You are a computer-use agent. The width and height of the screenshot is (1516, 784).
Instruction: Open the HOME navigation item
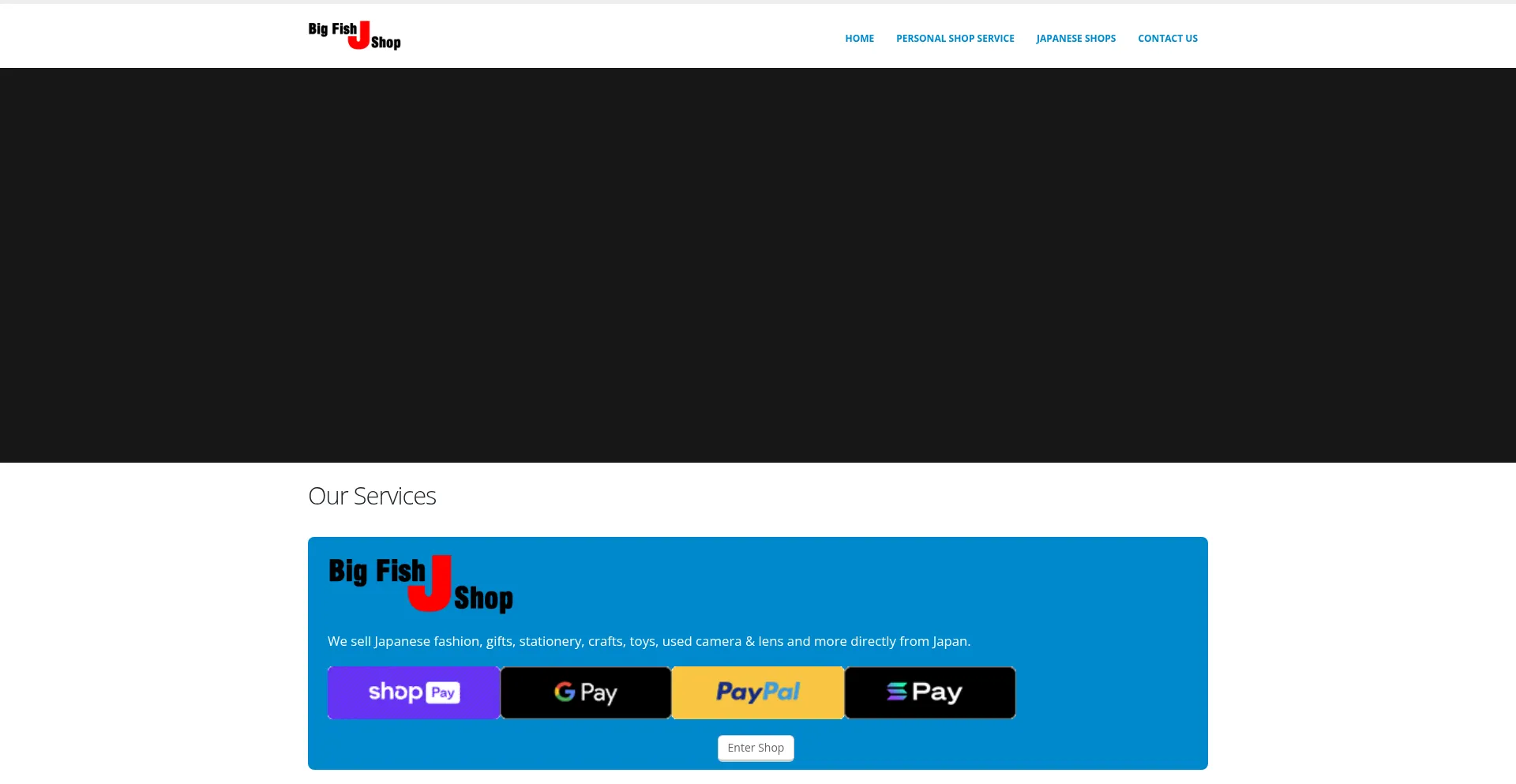[859, 38]
